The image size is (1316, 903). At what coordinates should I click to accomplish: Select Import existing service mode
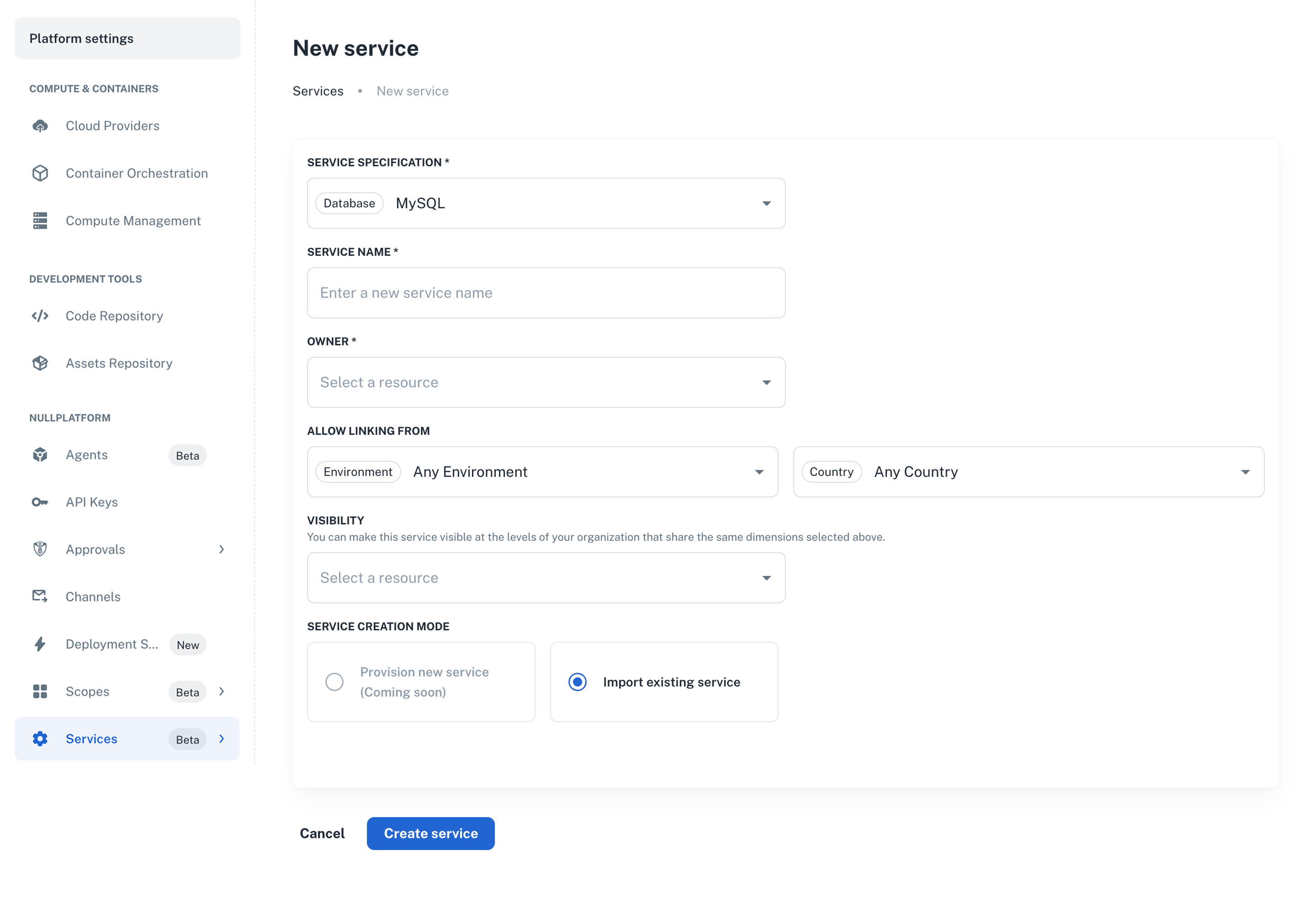point(578,682)
